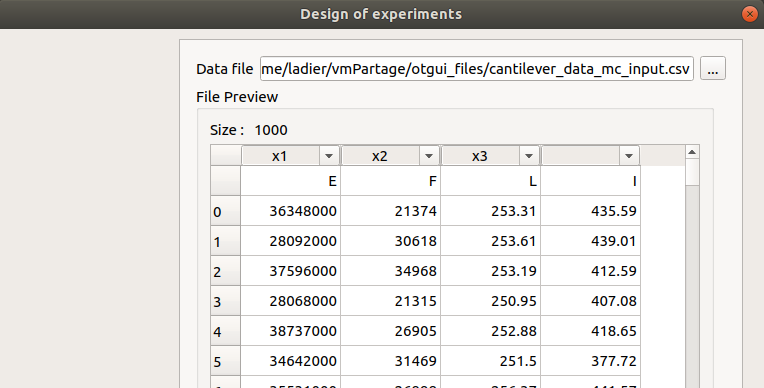The image size is (764, 388).
Task: Select row header 0
Action: [226, 211]
